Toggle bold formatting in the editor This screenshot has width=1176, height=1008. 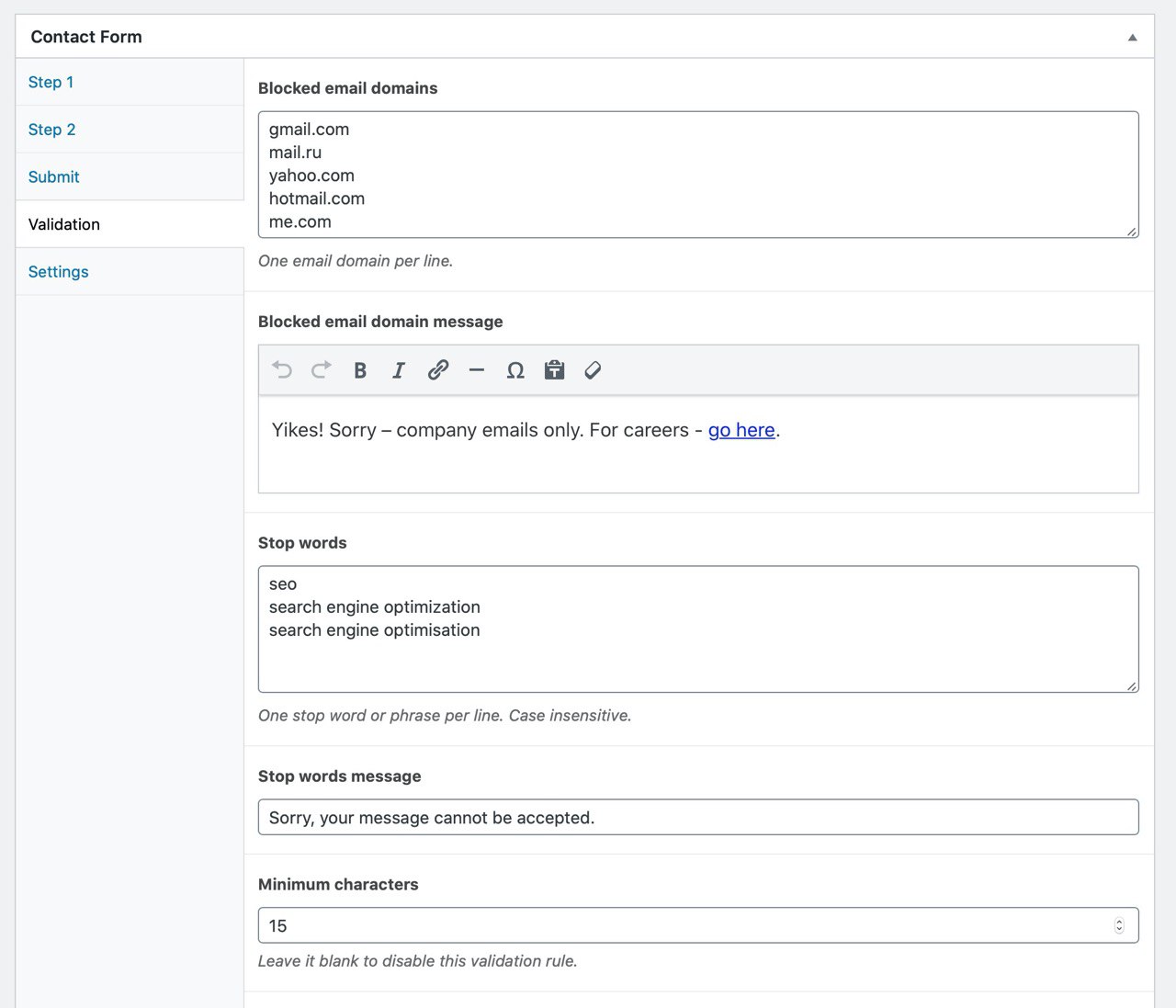(360, 370)
